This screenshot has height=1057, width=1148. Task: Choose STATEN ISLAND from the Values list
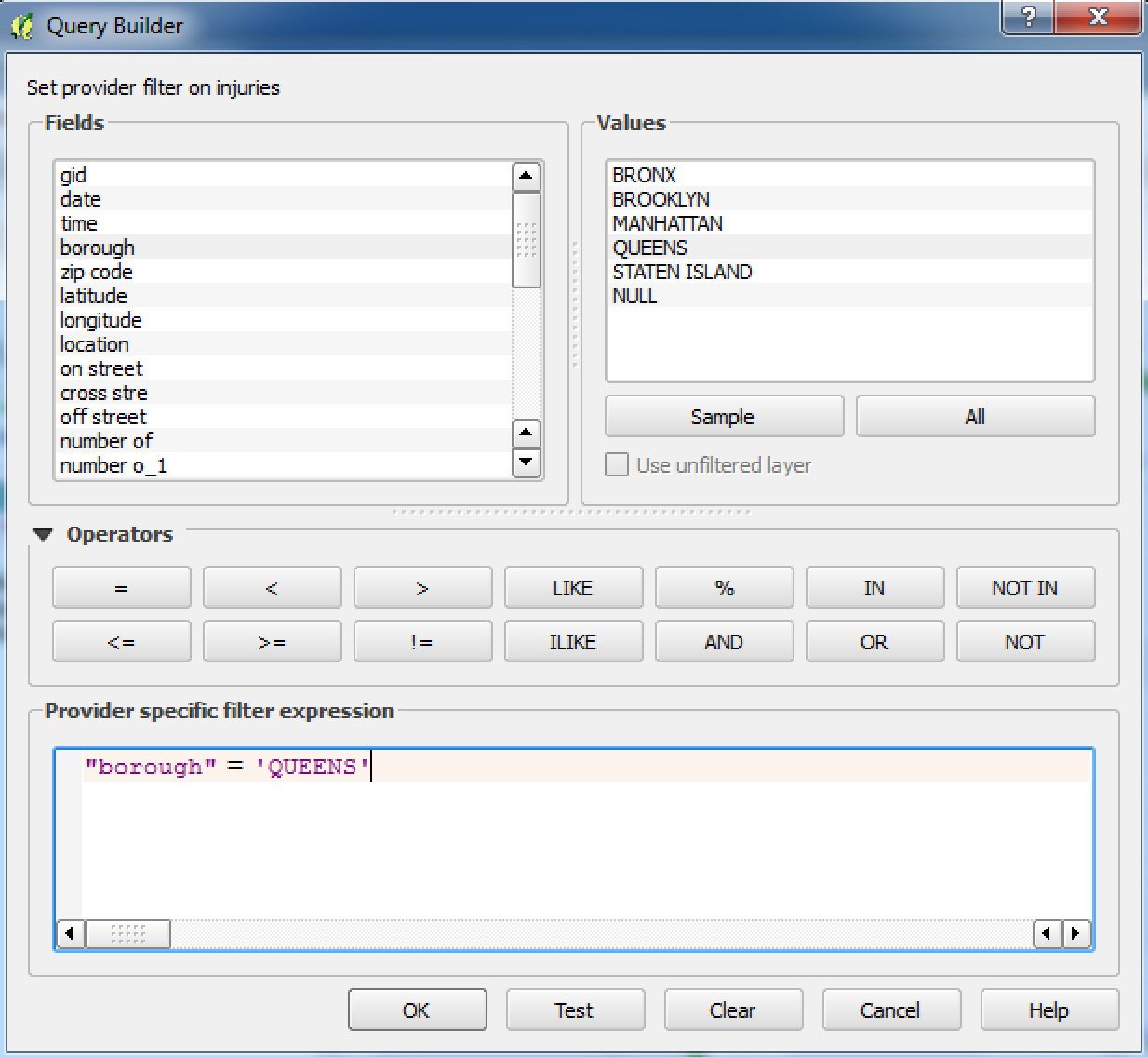[x=683, y=272]
